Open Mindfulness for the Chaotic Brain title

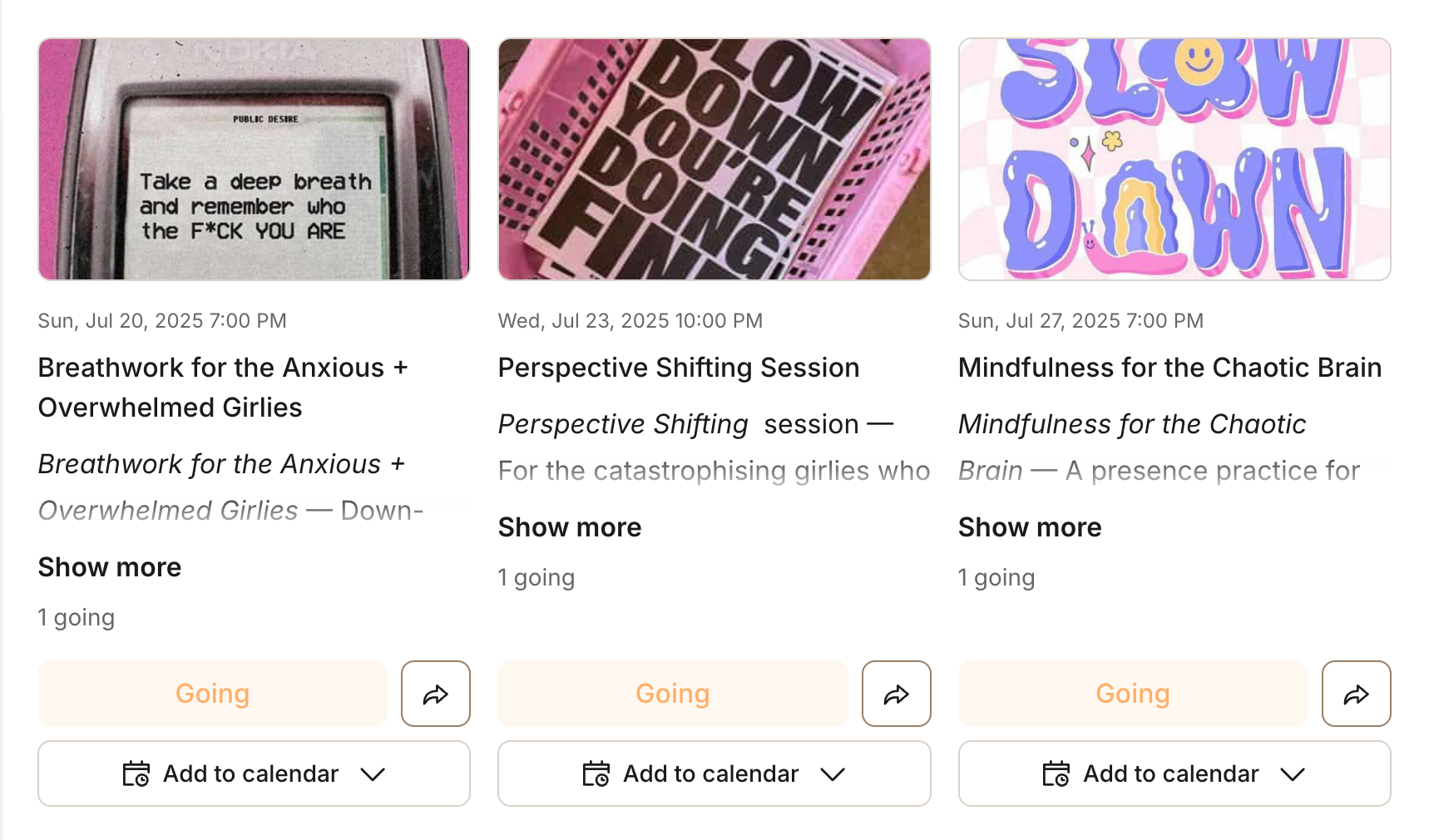[x=1169, y=368]
